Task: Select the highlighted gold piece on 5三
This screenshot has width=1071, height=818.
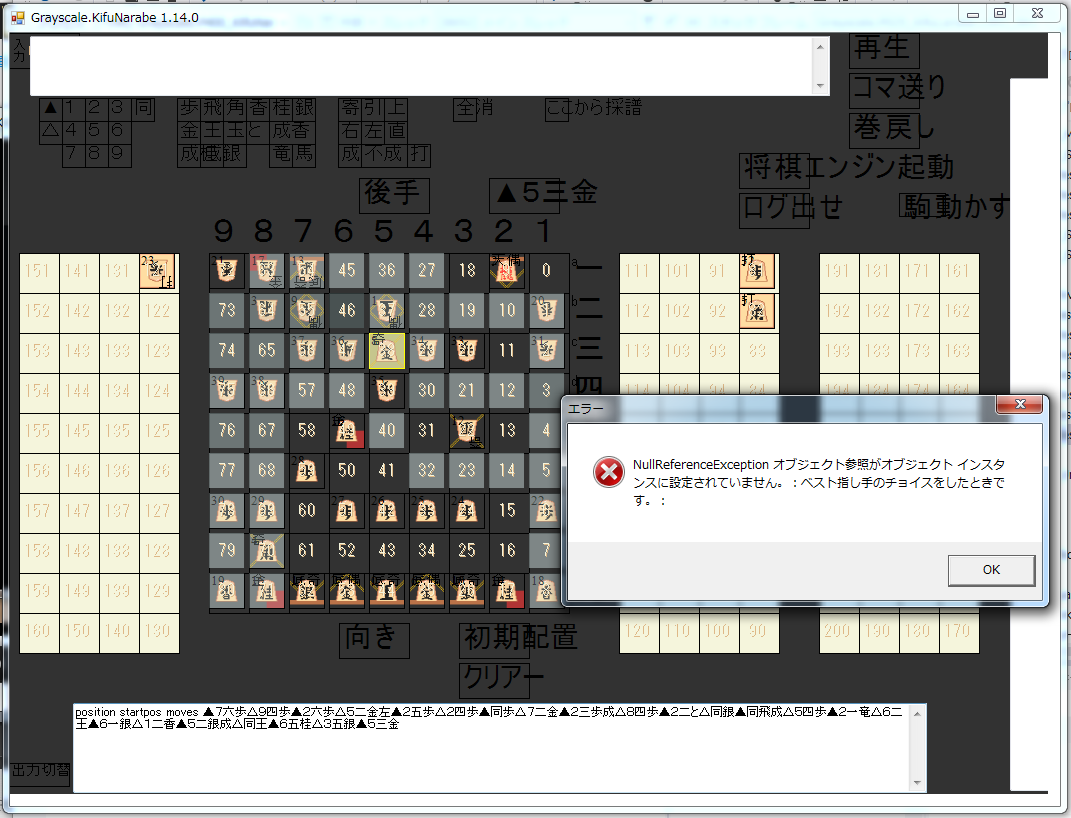Action: 387,350
